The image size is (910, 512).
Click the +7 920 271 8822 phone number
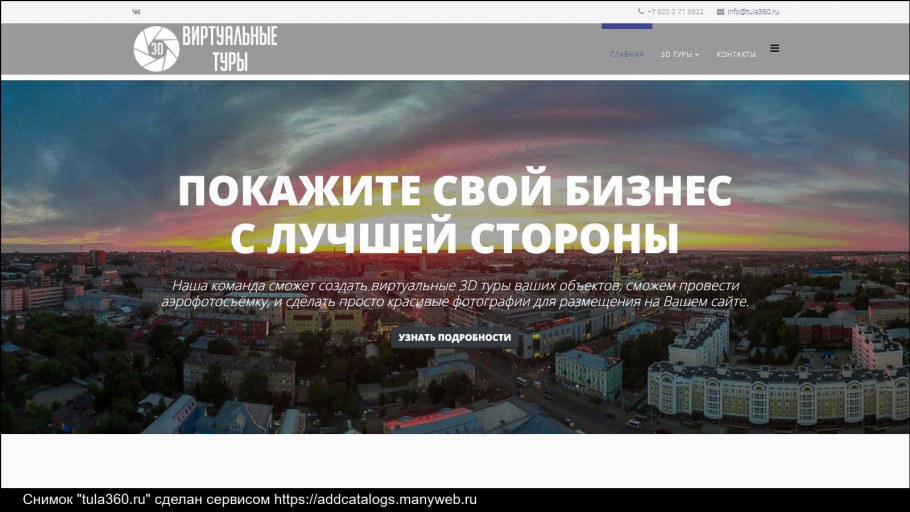675,12
